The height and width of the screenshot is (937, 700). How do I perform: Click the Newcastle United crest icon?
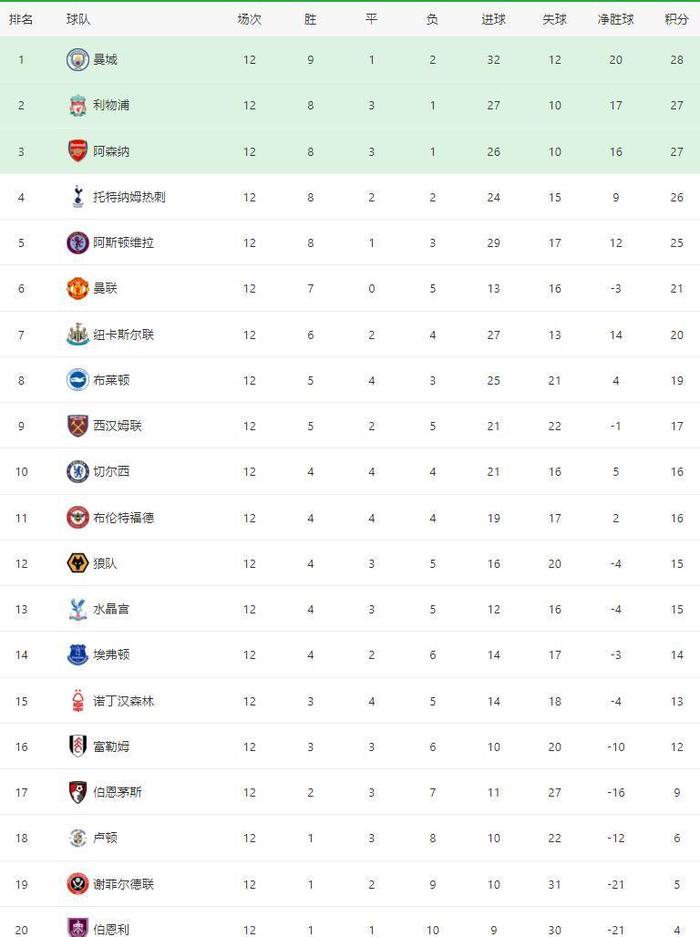tap(77, 335)
